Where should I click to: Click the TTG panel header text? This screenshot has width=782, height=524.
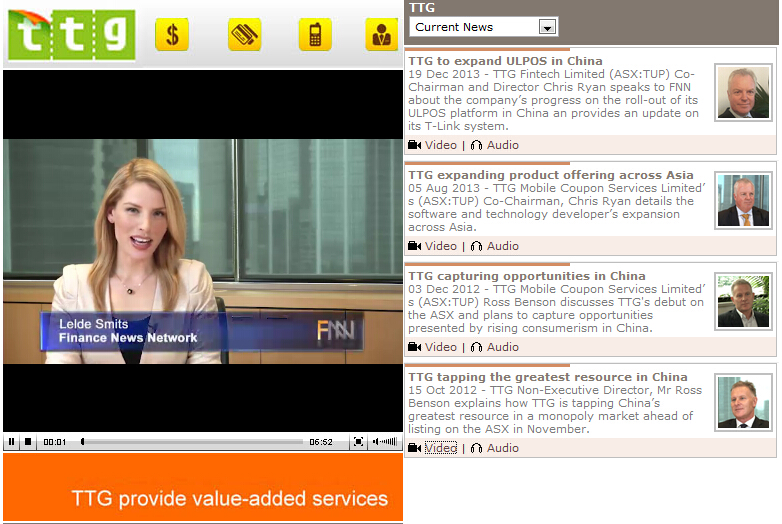[422, 7]
